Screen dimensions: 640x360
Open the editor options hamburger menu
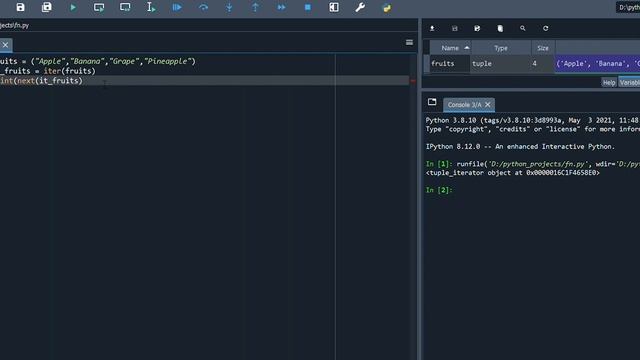409,42
